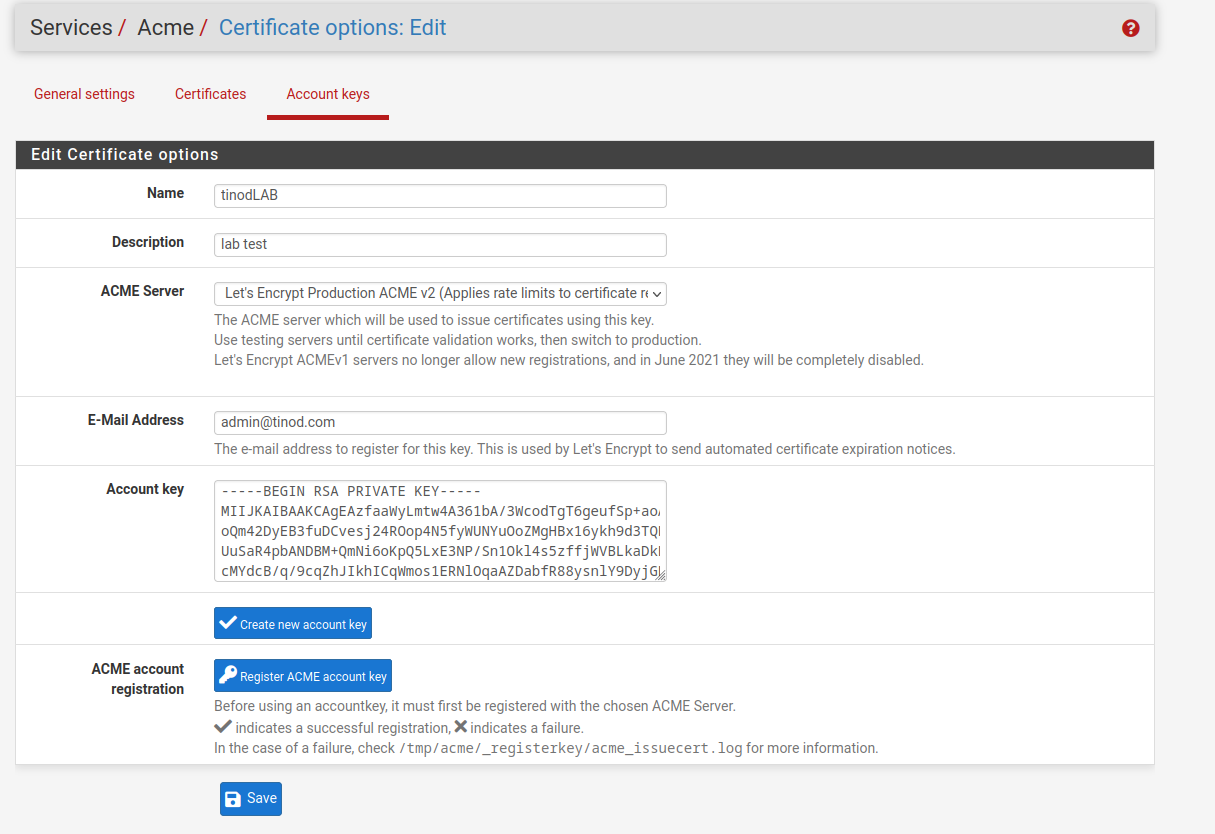
Task: Expand the ACME Server dropdown
Action: pyautogui.click(x=440, y=294)
